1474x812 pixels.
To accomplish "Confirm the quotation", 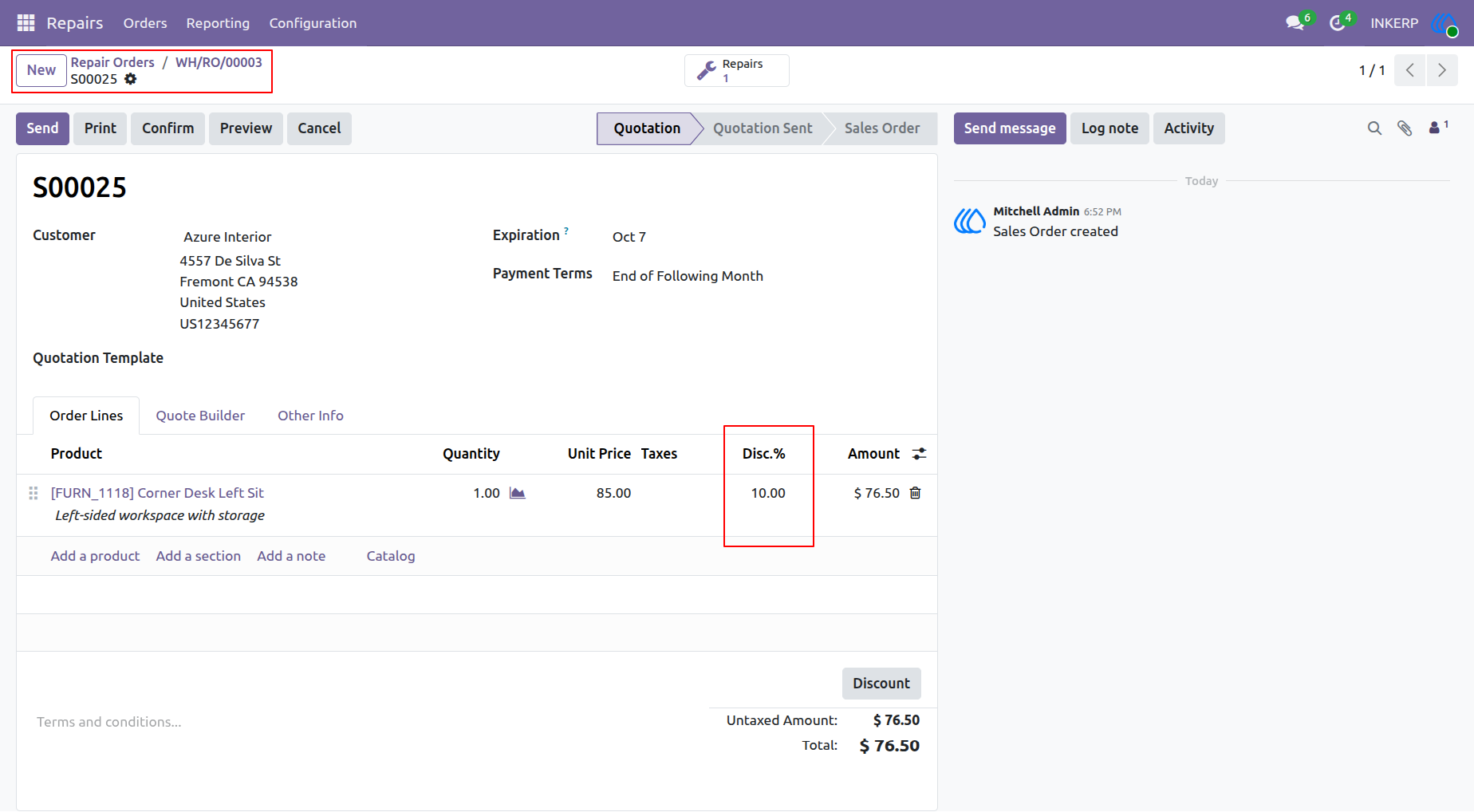I will point(167,128).
